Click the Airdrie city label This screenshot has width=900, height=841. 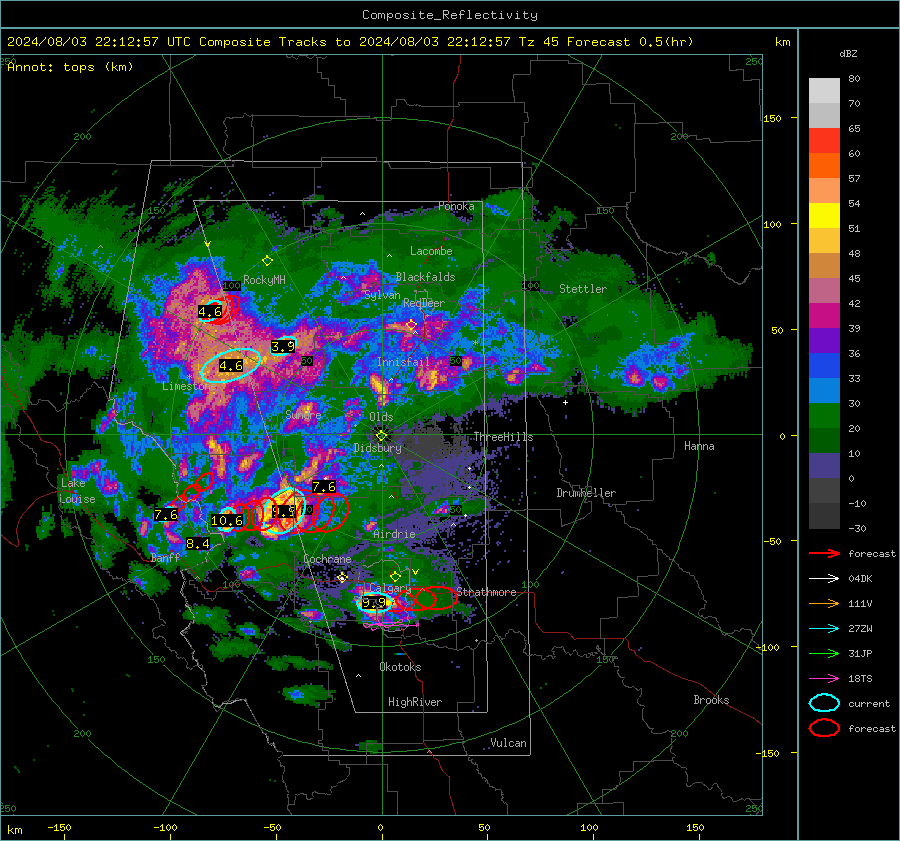pyautogui.click(x=394, y=534)
